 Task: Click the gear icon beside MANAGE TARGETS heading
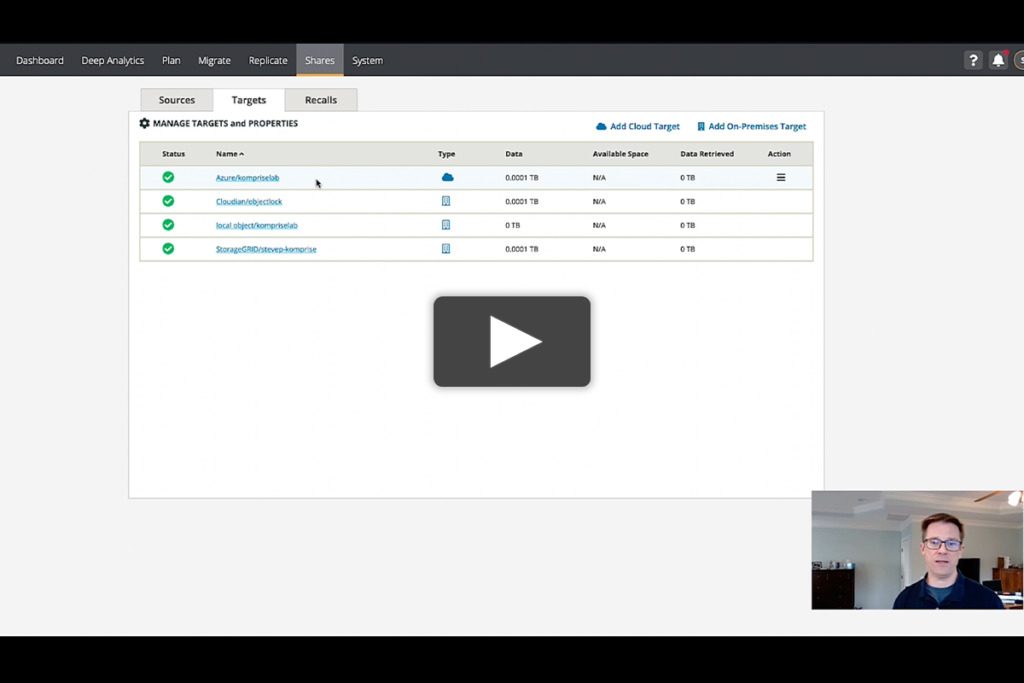145,123
